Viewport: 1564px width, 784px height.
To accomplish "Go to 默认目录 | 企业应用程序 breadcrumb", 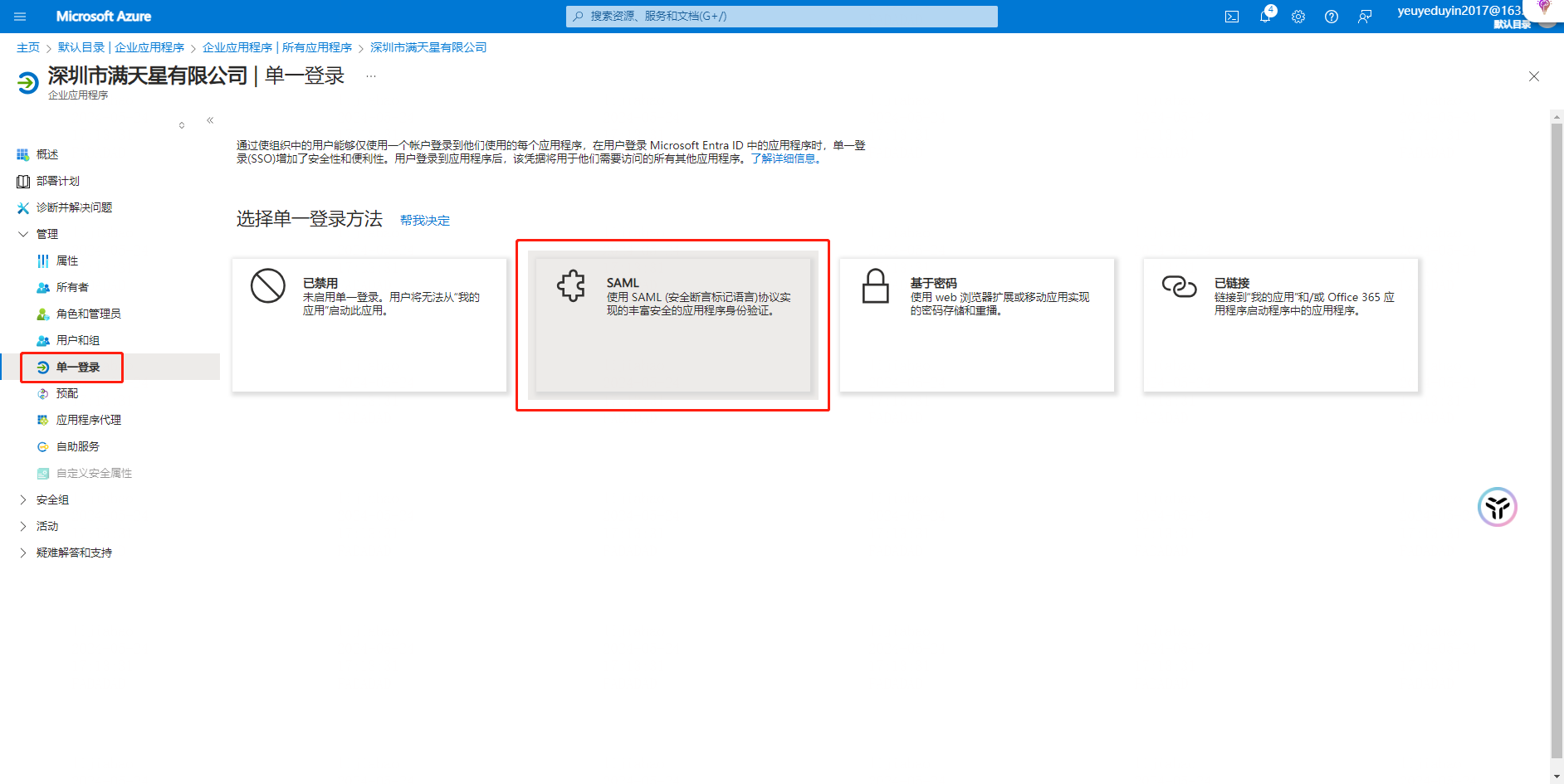I will (121, 48).
